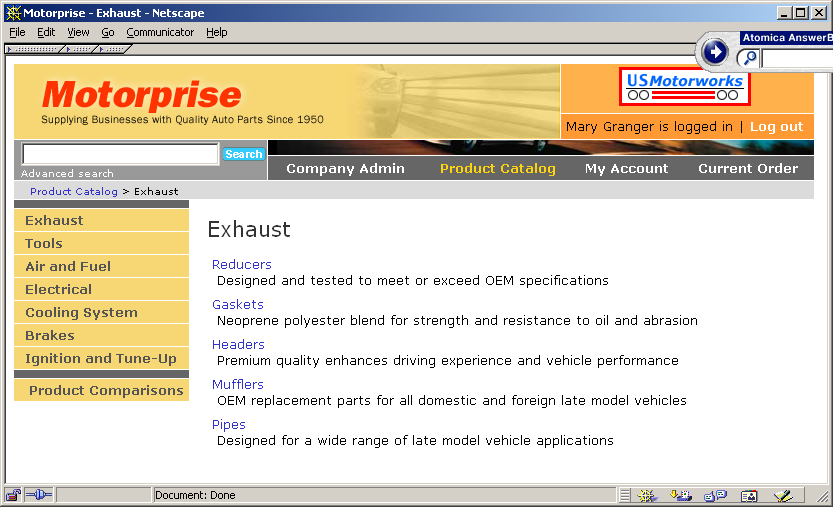Expand the third collapsed toolbar tab

[113, 49]
